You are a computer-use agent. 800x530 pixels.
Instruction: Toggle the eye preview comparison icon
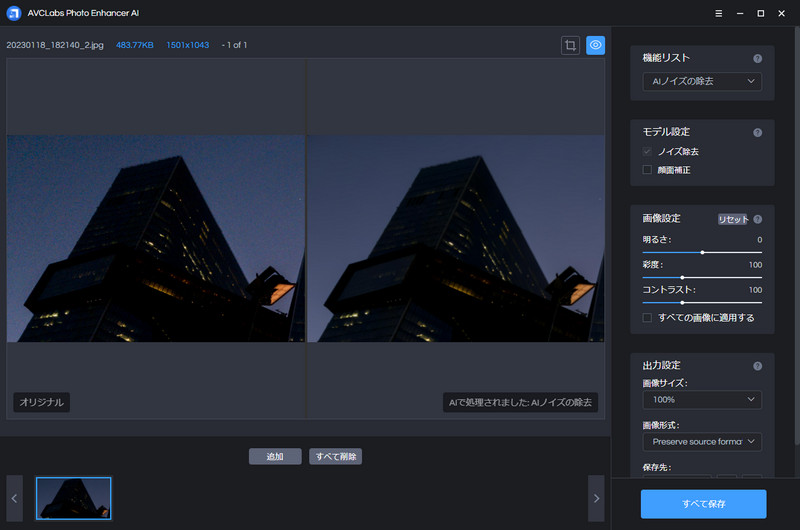tap(595, 45)
